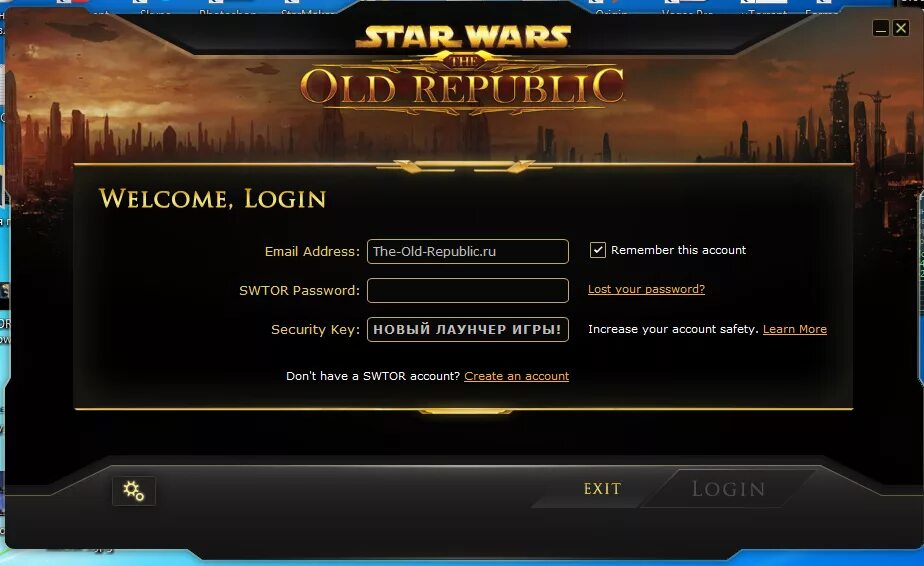Click the EXIT button
Image resolution: width=924 pixels, height=566 pixels.
602,489
